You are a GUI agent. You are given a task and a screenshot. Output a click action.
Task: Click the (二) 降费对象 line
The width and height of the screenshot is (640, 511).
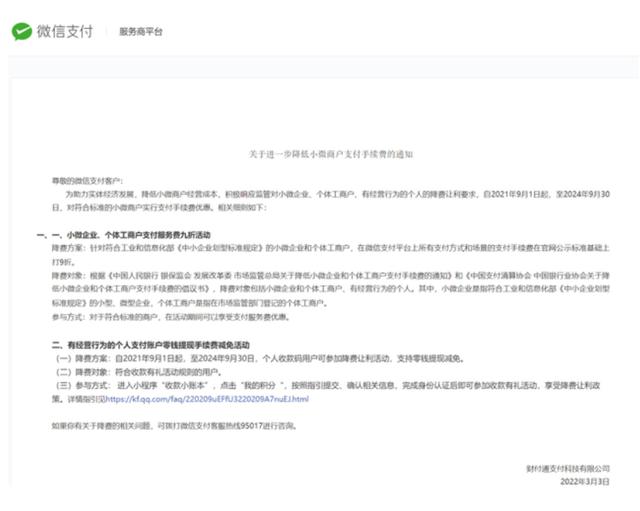point(139,372)
